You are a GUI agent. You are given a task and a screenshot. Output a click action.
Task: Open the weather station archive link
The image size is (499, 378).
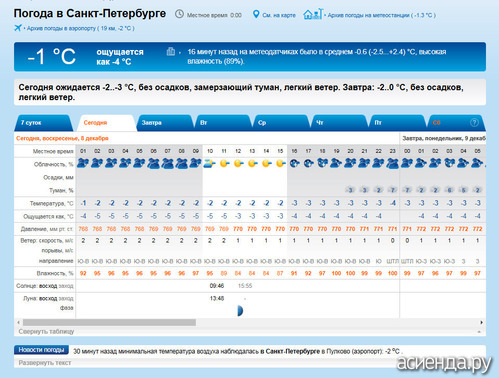[x=381, y=15]
